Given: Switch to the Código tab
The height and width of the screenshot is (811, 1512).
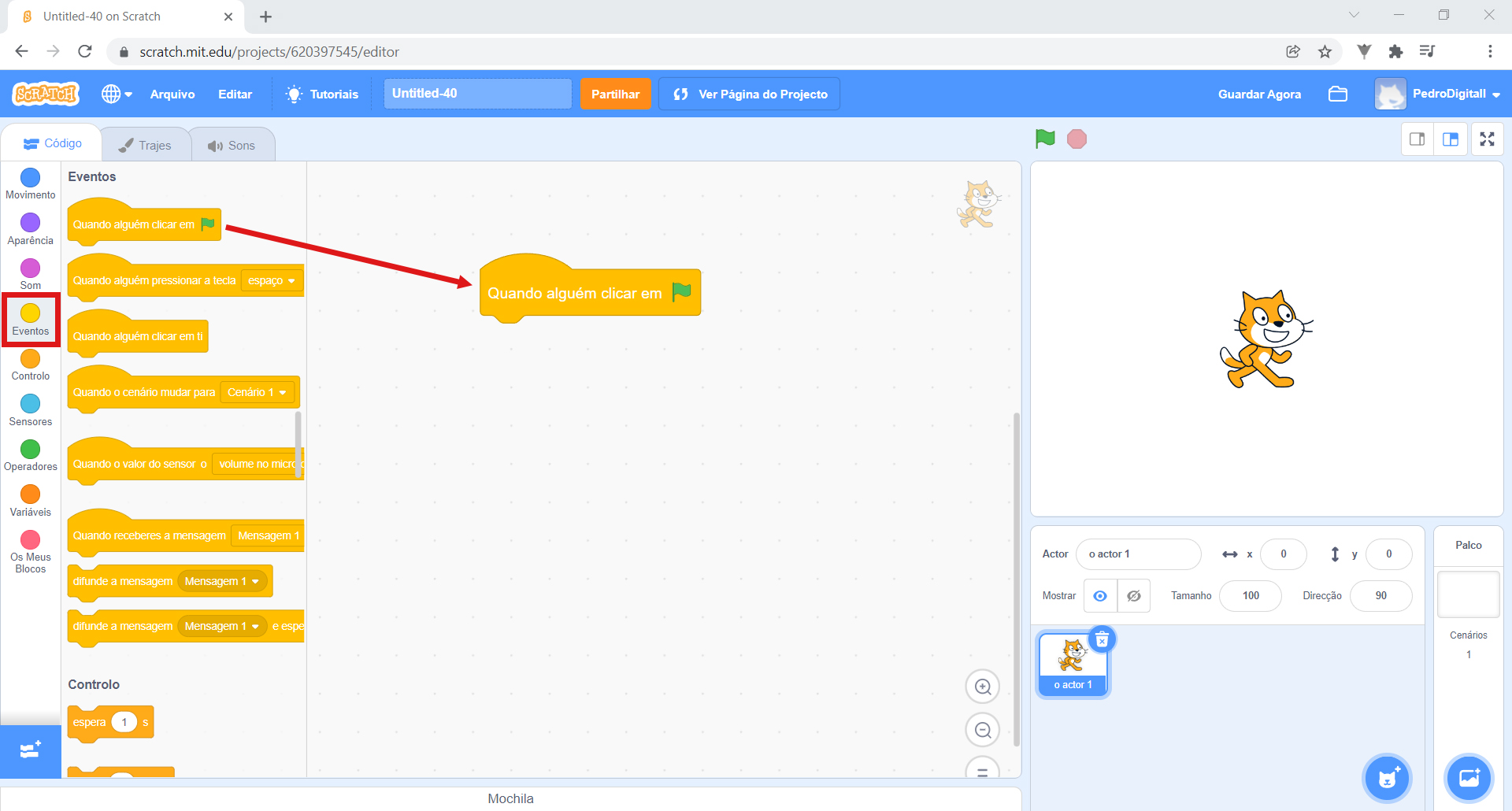Looking at the screenshot, I should click(53, 143).
